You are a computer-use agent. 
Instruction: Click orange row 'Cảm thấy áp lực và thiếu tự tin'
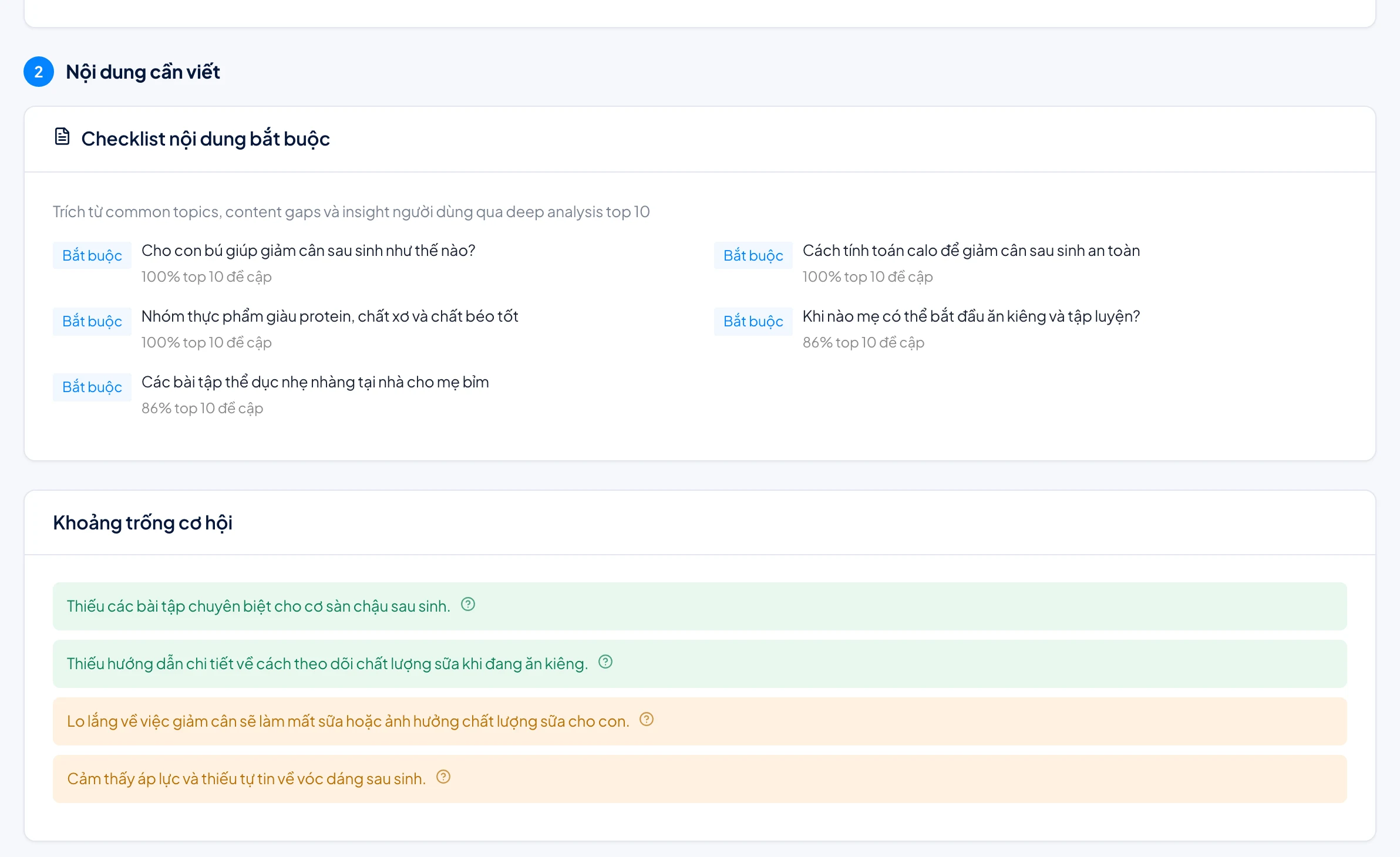point(700,779)
